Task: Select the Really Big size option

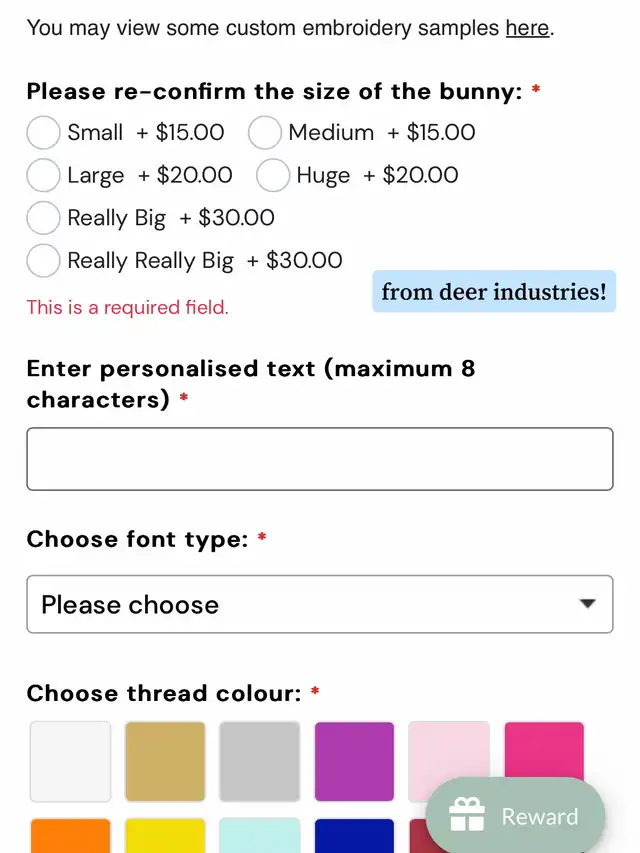Action: (x=43, y=218)
